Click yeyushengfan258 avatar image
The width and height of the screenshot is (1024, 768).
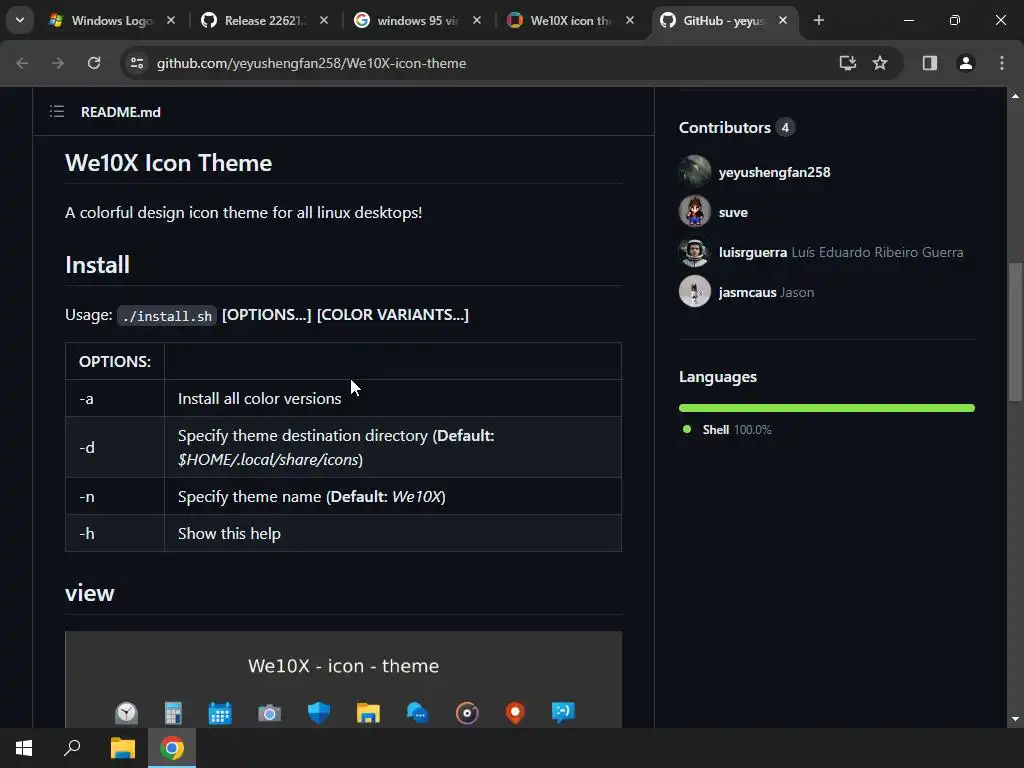695,171
